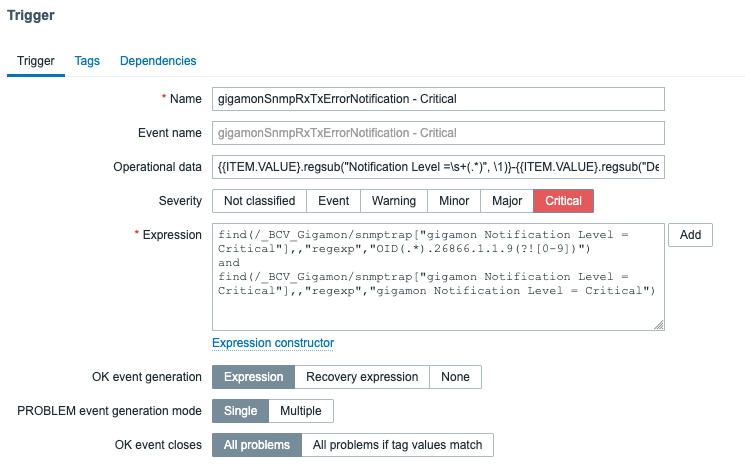The image size is (745, 466).
Task: Select Minor severity option
Action: pos(454,201)
